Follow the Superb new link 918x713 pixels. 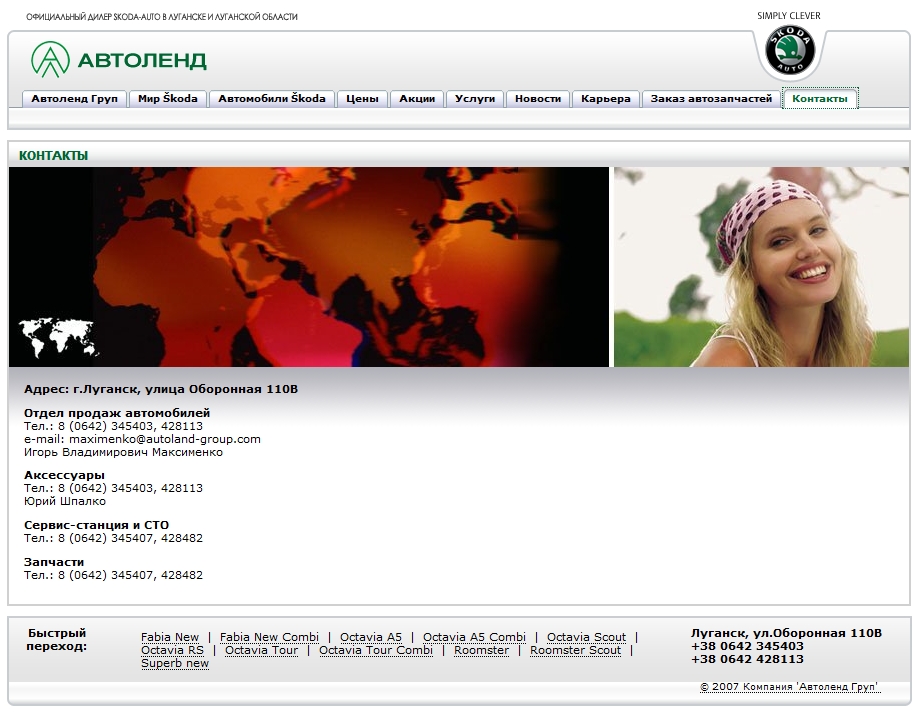[x=175, y=663]
